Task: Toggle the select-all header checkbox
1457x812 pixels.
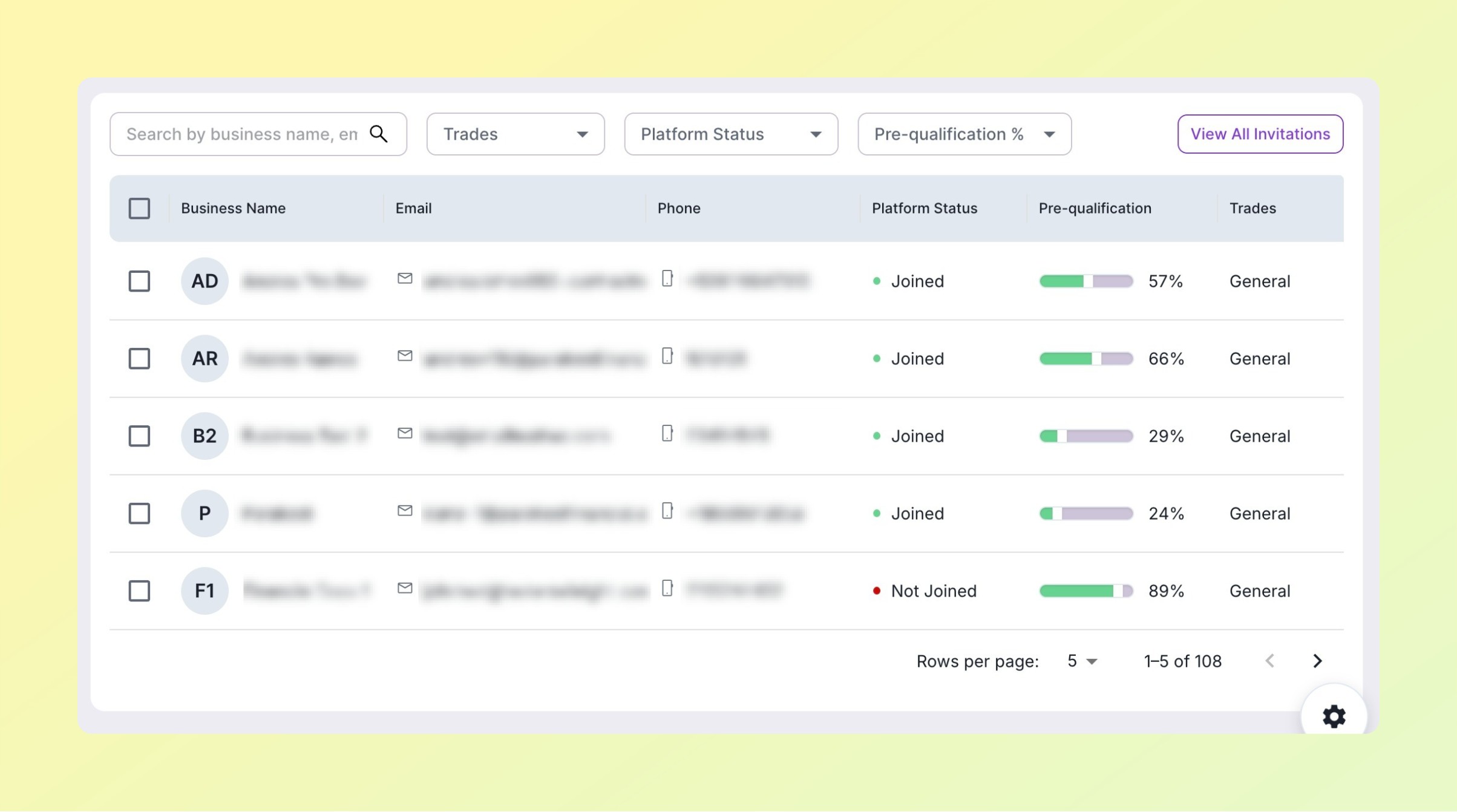Action: (139, 208)
